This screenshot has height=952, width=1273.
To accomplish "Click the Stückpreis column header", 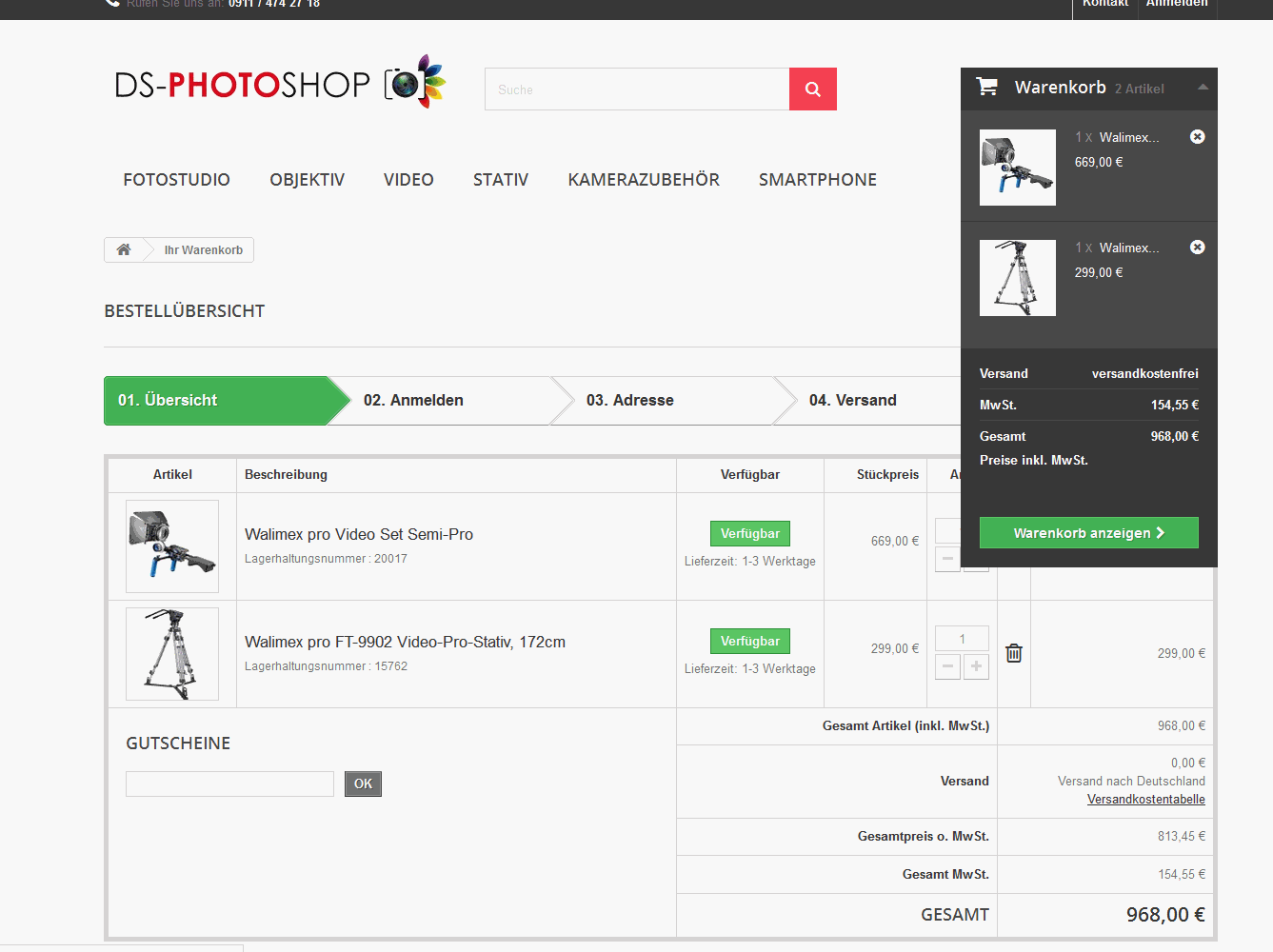I will point(887,474).
